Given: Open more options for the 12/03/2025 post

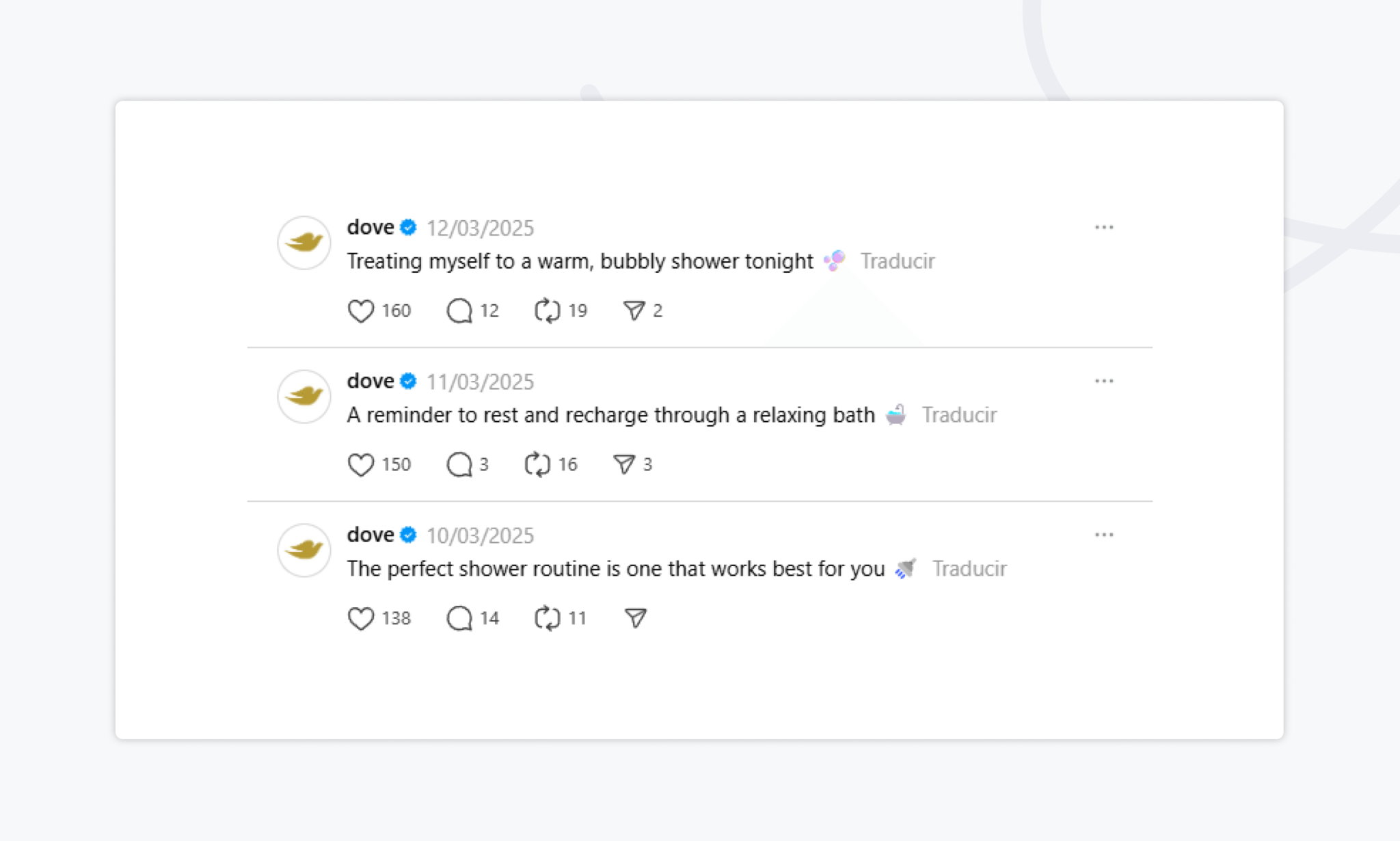Looking at the screenshot, I should click(x=1104, y=227).
